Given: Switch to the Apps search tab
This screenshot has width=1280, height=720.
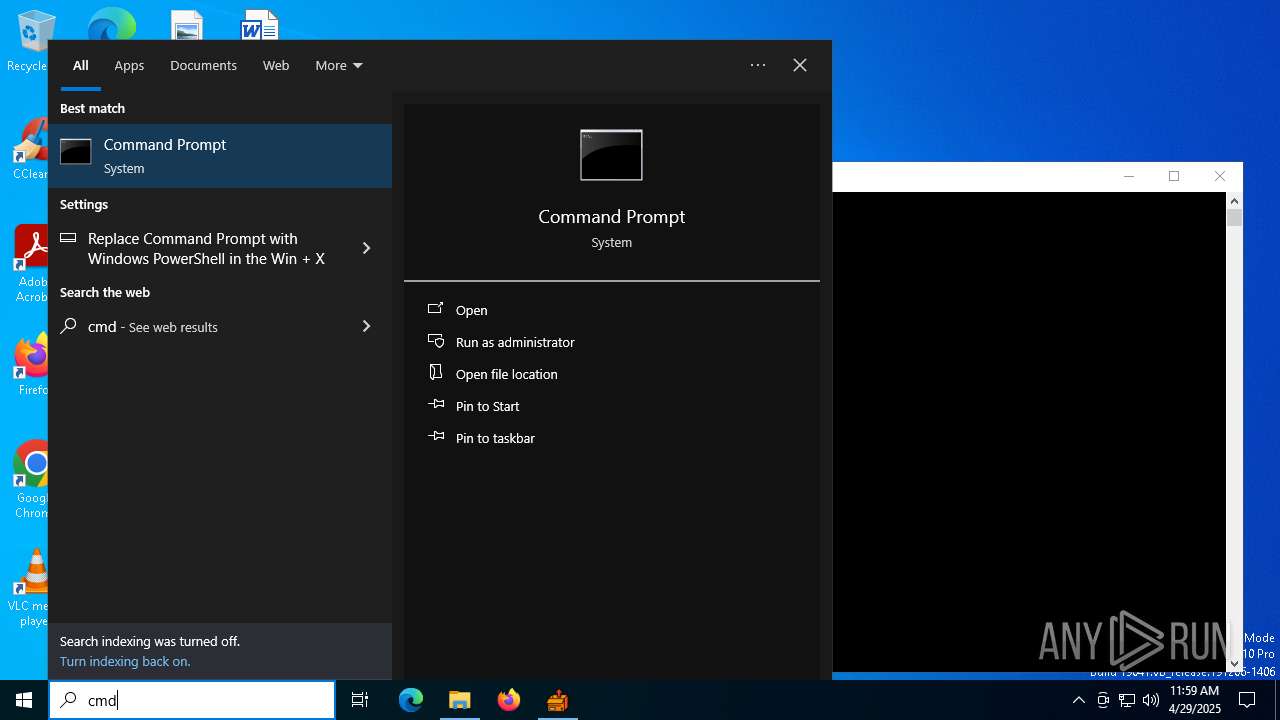Looking at the screenshot, I should tap(129, 65).
